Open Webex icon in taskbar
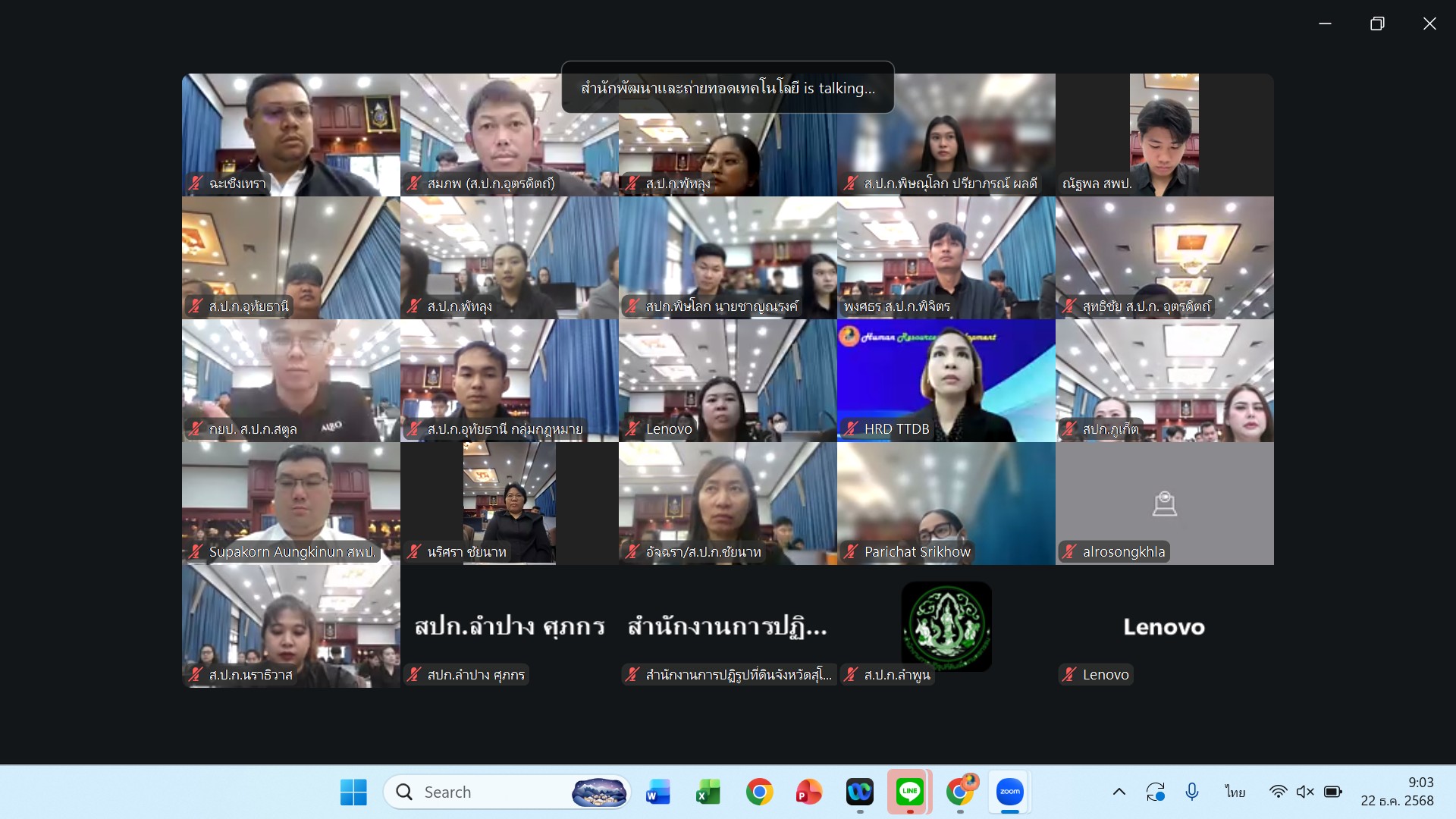 [x=859, y=792]
